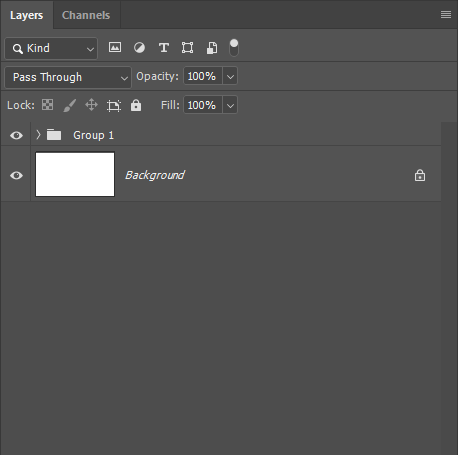Filter layers by pixel layers icon
The image size is (458, 455).
click(x=115, y=47)
